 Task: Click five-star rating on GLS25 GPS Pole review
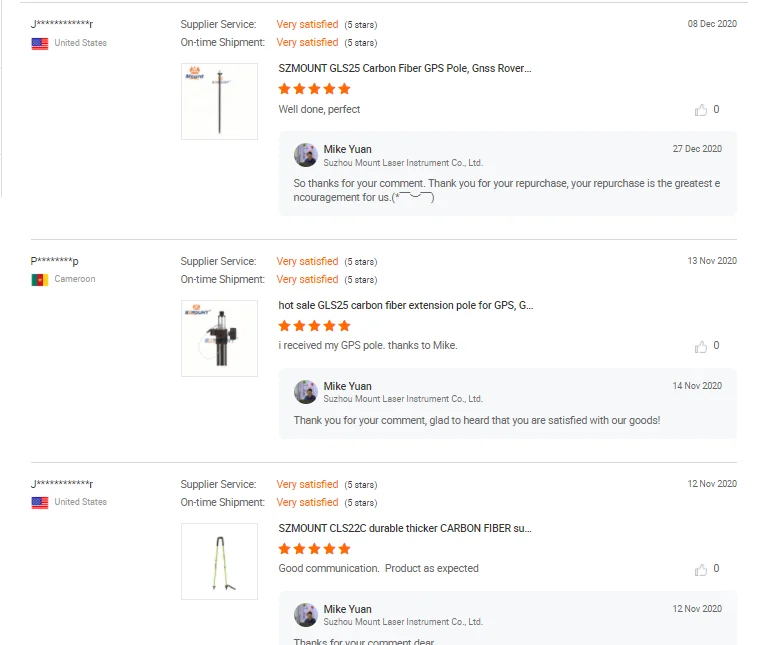(314, 89)
